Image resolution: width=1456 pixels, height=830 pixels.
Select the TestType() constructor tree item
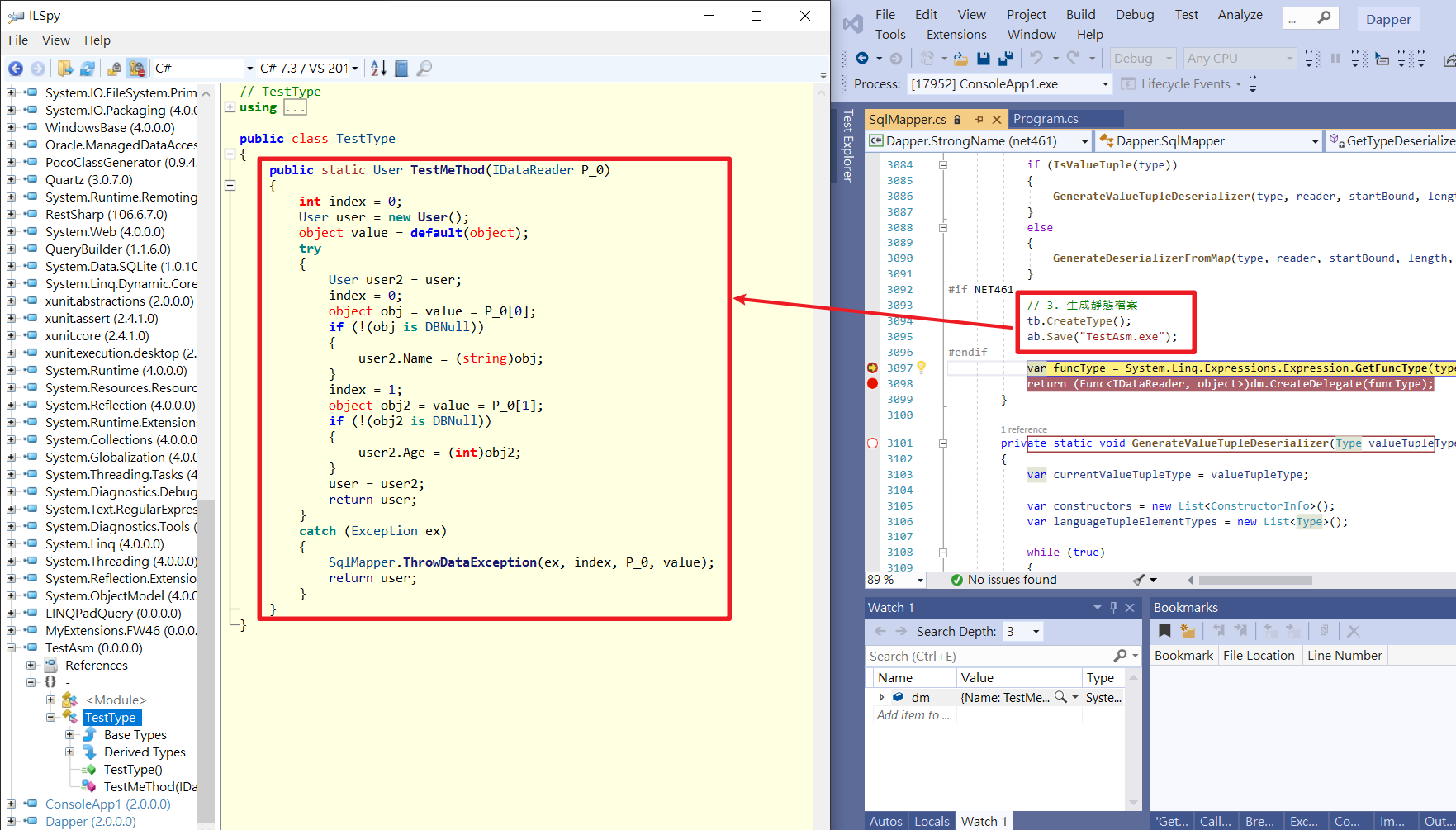coord(133,770)
